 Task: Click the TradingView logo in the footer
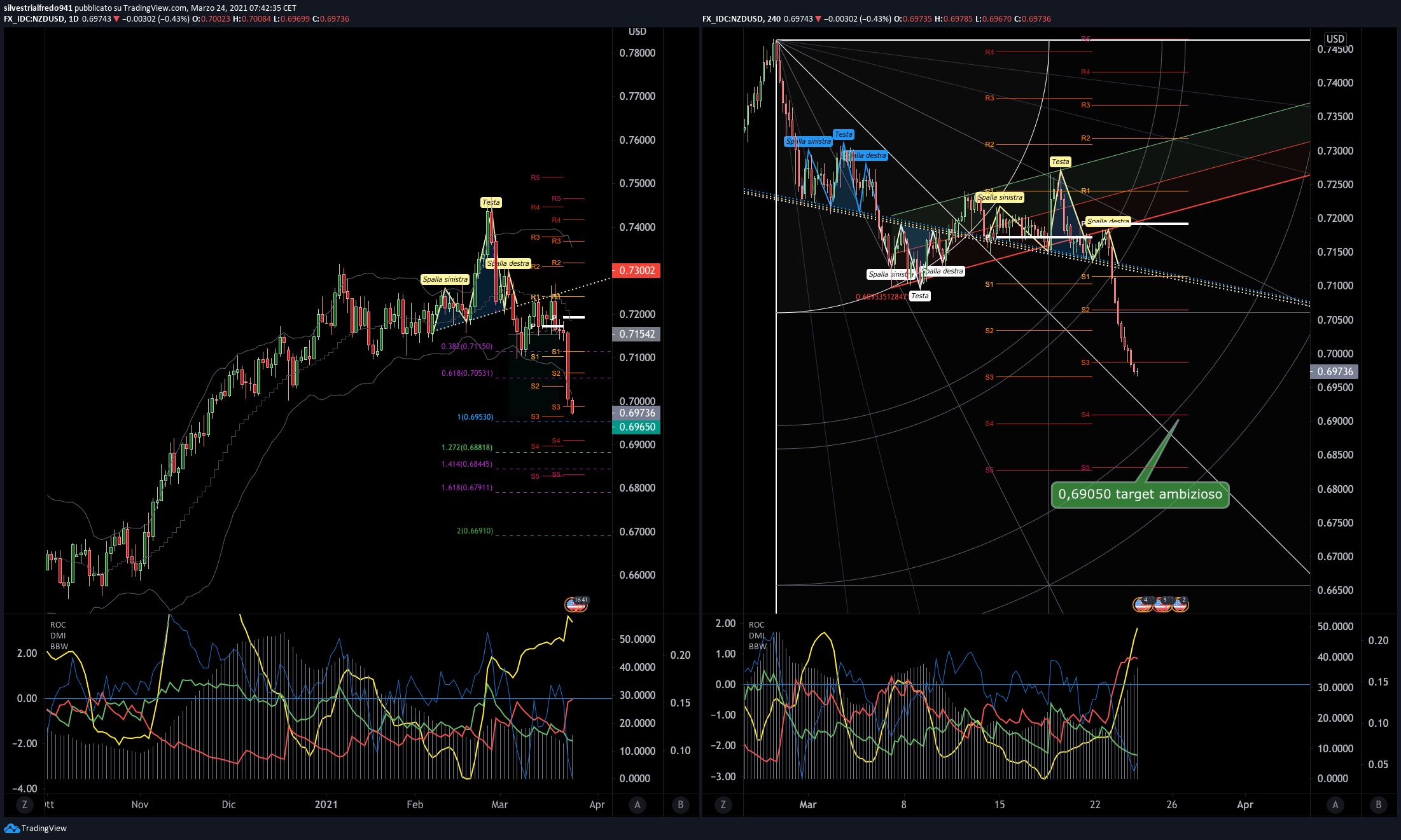(x=35, y=828)
